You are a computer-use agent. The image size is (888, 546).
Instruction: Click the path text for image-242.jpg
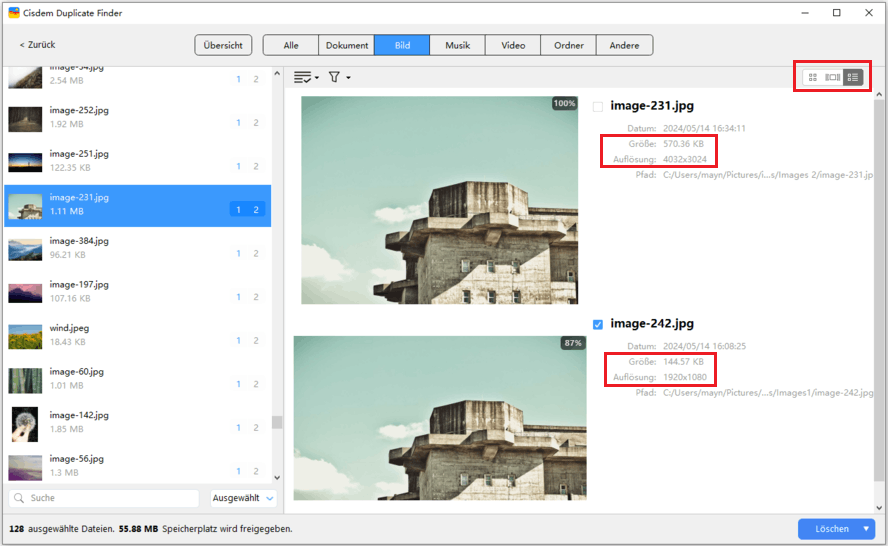(768, 393)
